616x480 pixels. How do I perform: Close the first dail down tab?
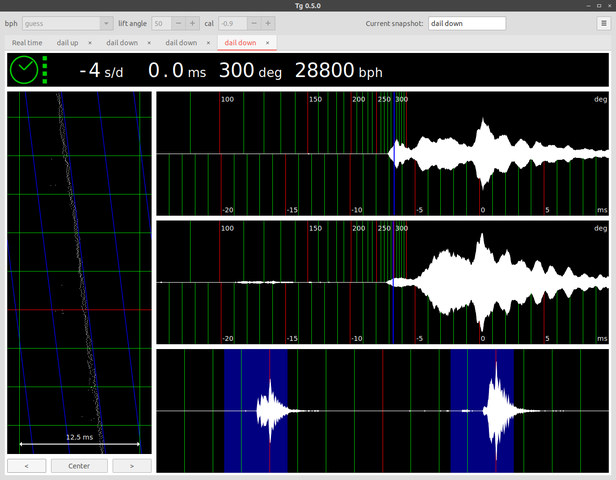click(149, 43)
